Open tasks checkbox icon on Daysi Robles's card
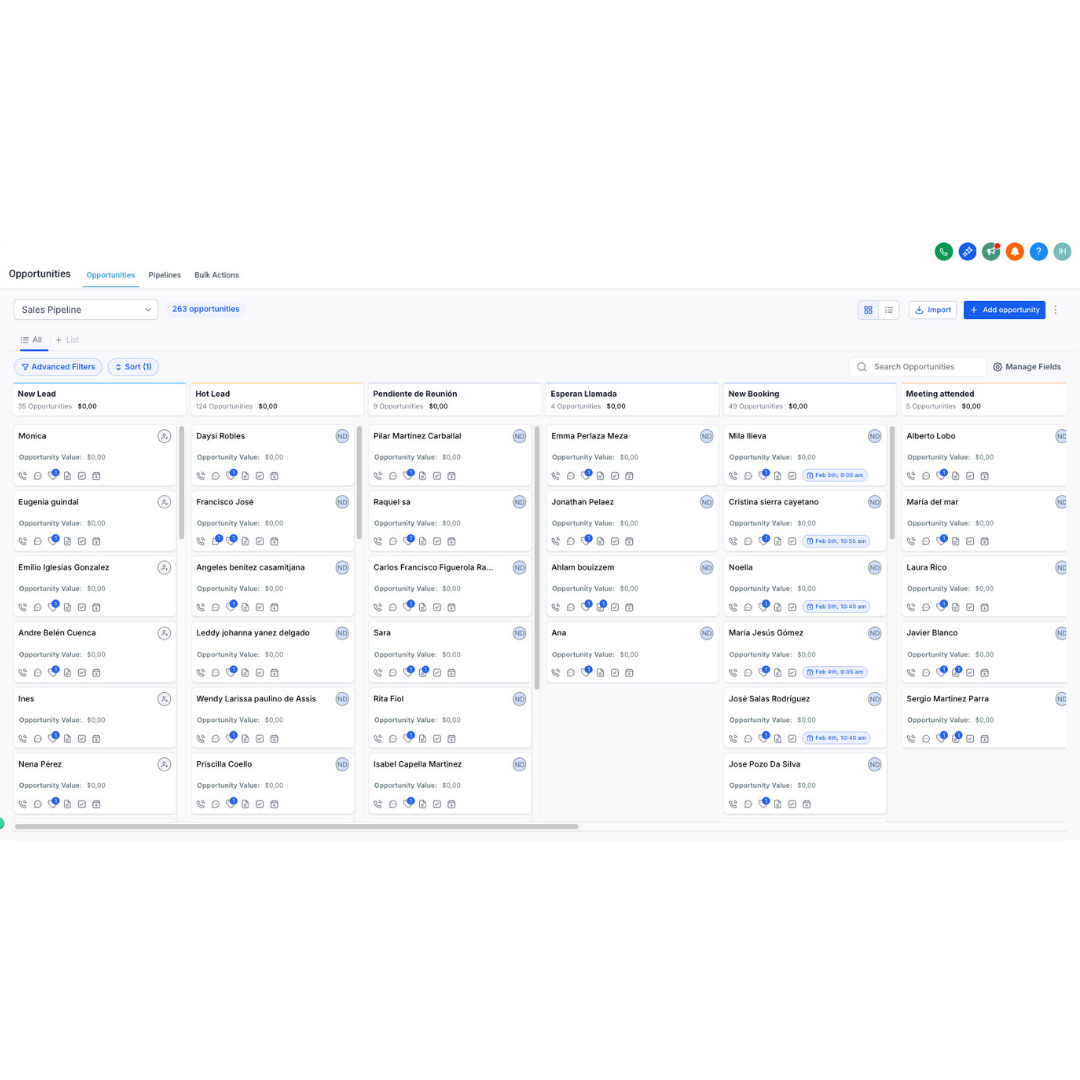This screenshot has width=1080, height=1080. (260, 476)
